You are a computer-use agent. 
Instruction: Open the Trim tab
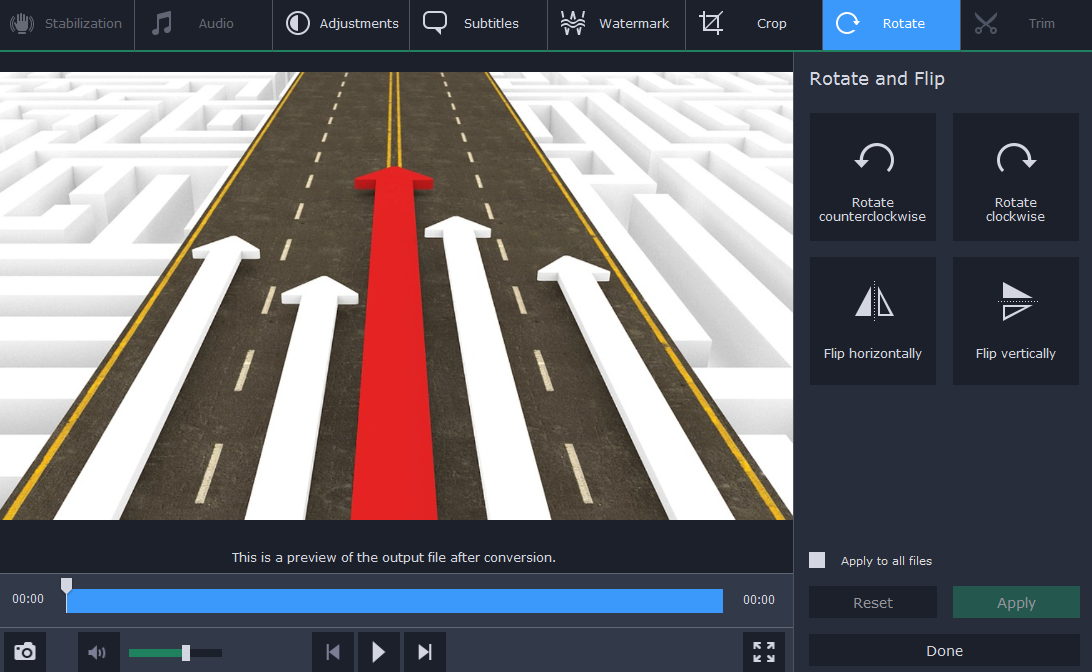1027,24
